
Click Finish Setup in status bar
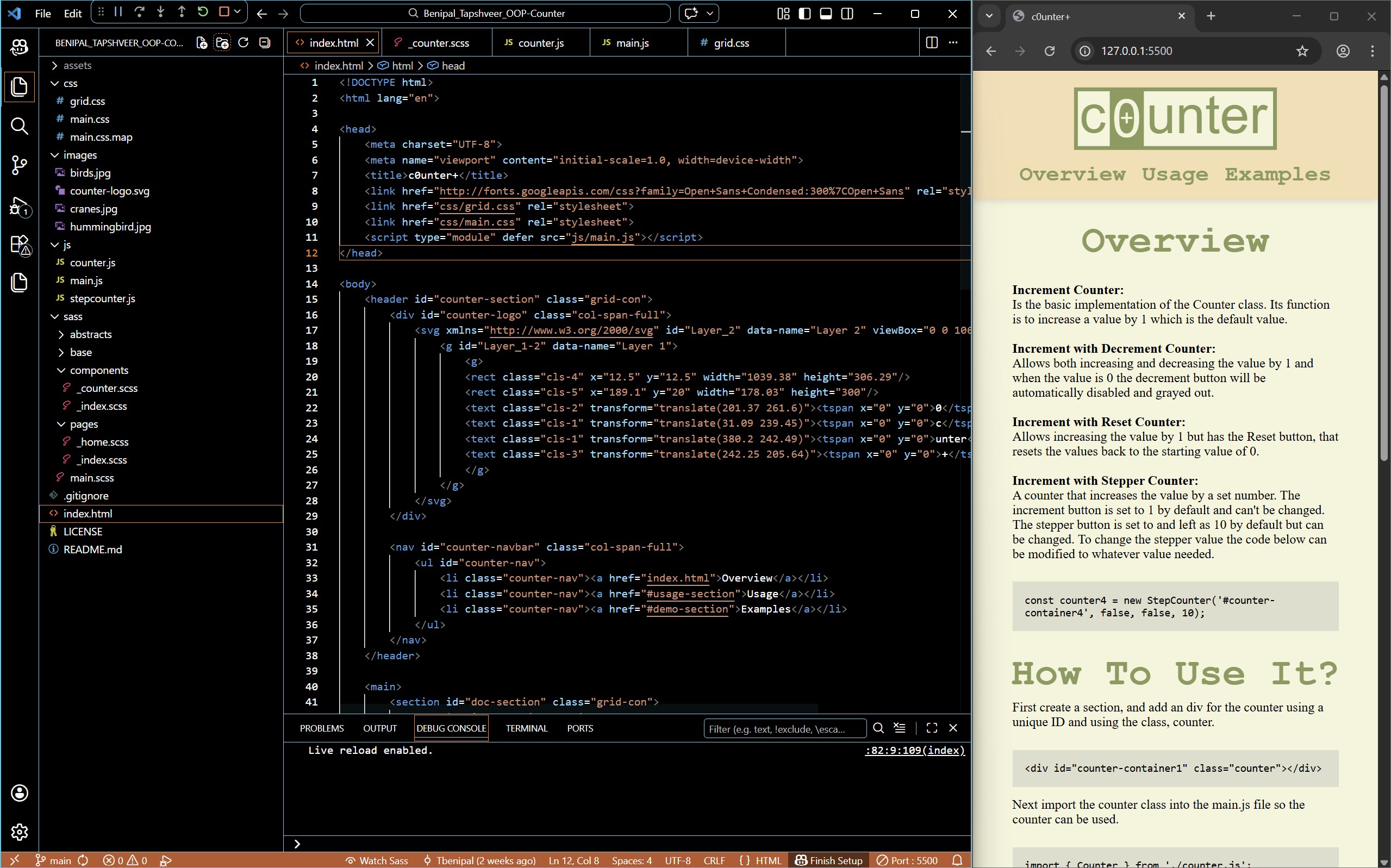(x=829, y=860)
